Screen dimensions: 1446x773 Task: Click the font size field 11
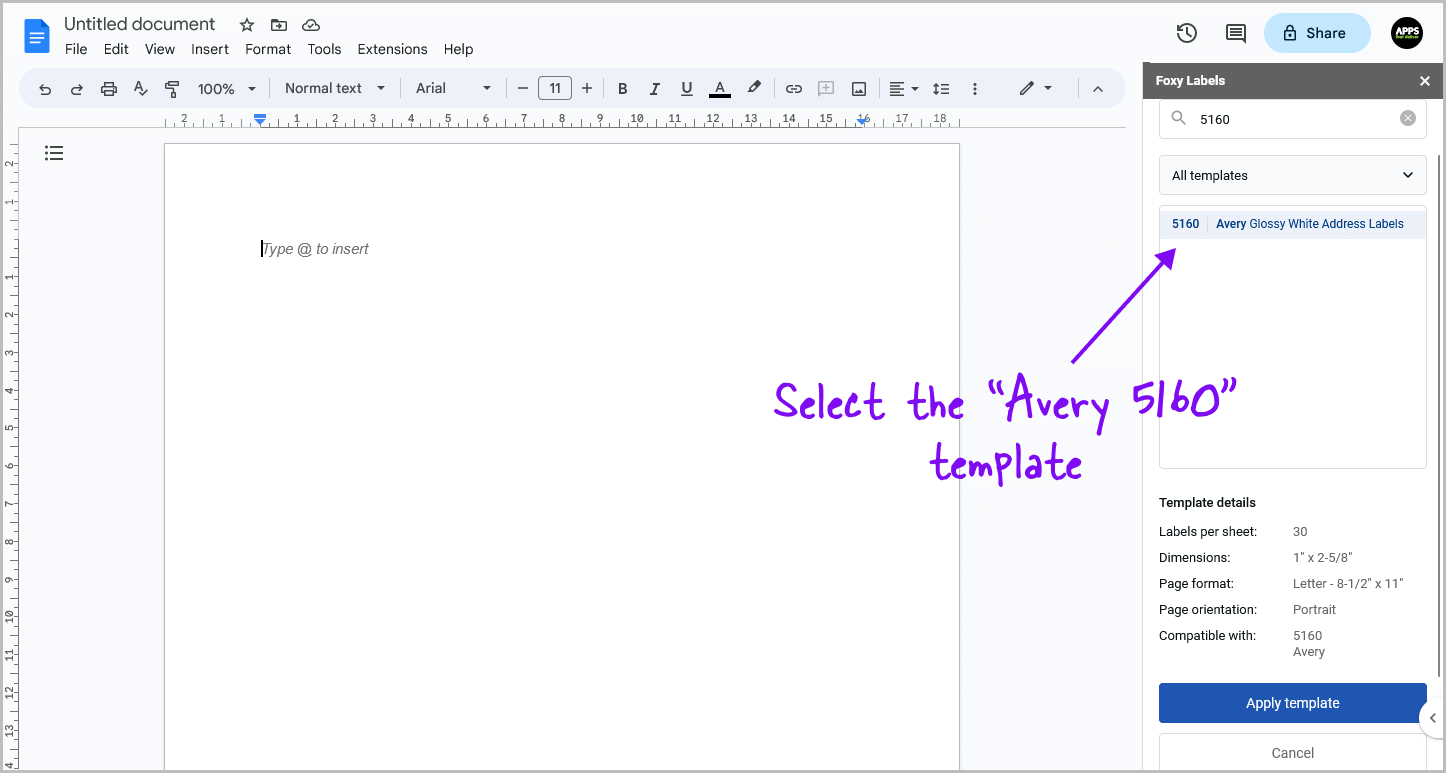pos(555,88)
